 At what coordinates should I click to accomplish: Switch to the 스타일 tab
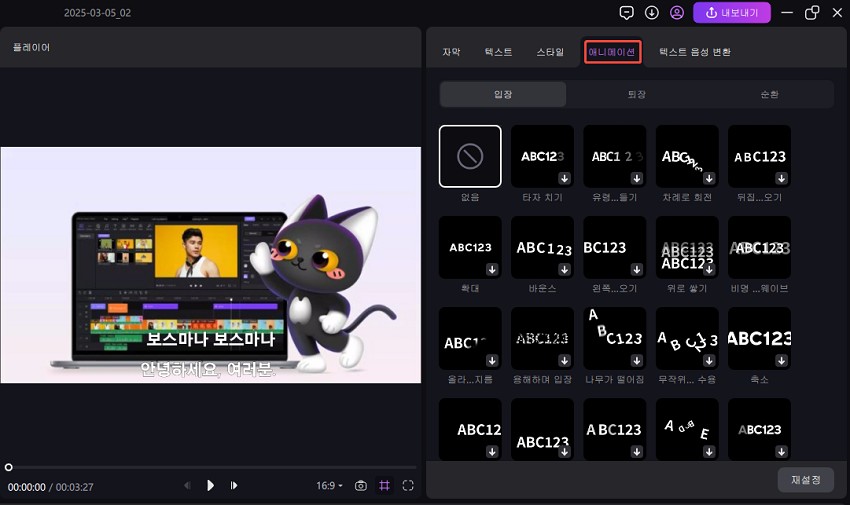point(550,51)
